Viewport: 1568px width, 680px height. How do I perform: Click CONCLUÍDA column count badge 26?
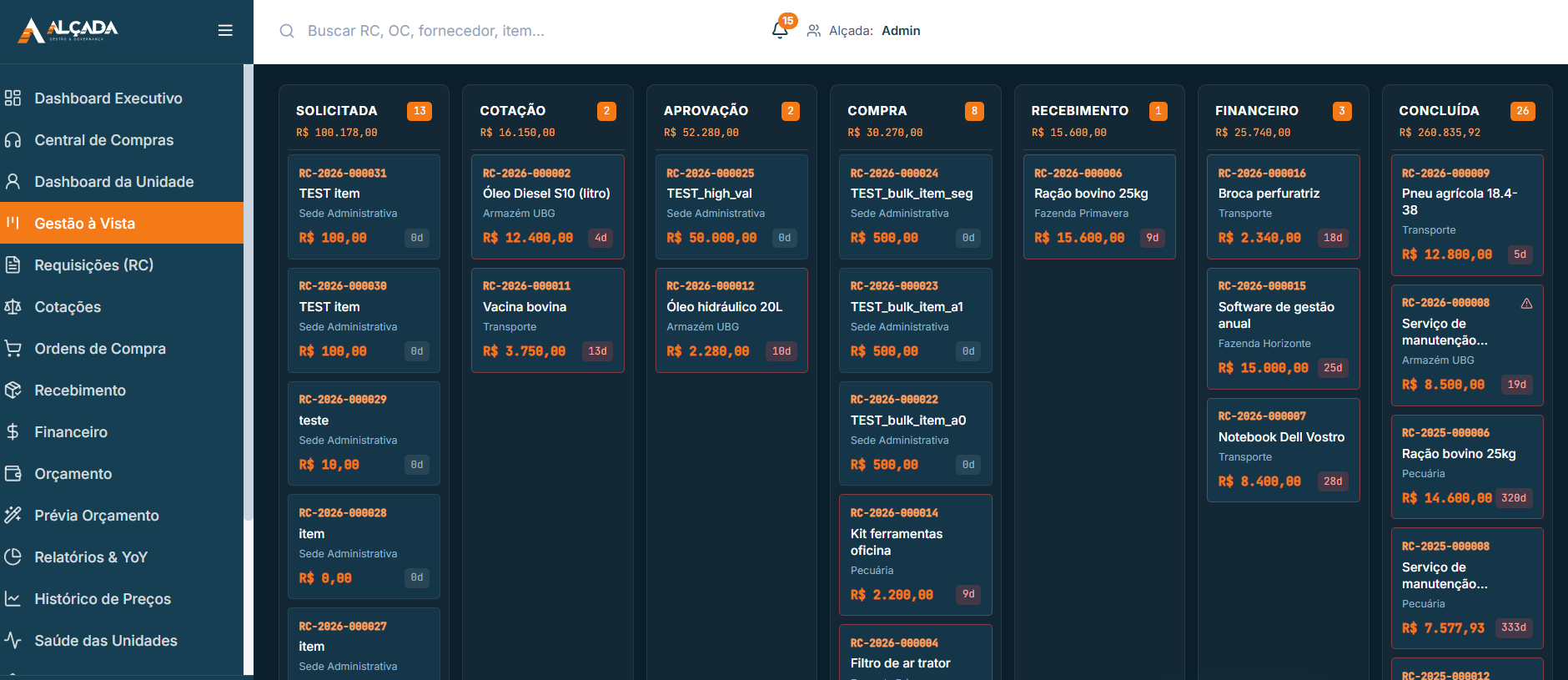[x=1523, y=111]
